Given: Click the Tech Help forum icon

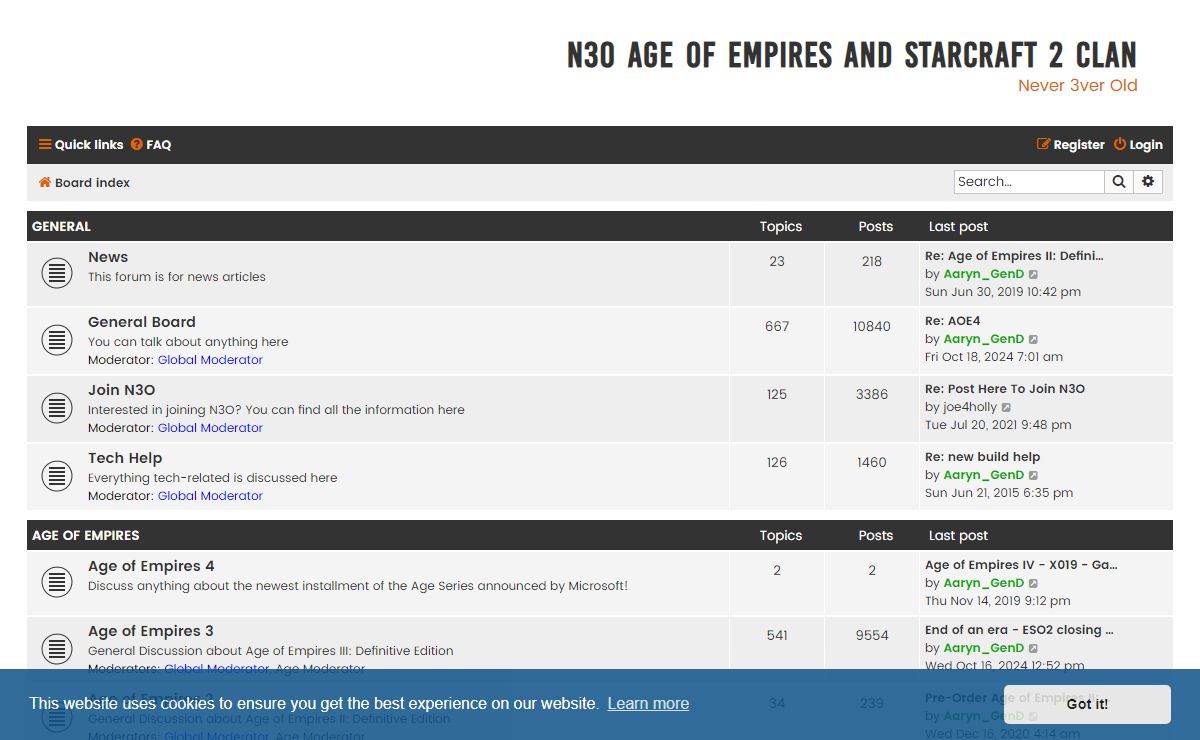Looking at the screenshot, I should tap(57, 476).
